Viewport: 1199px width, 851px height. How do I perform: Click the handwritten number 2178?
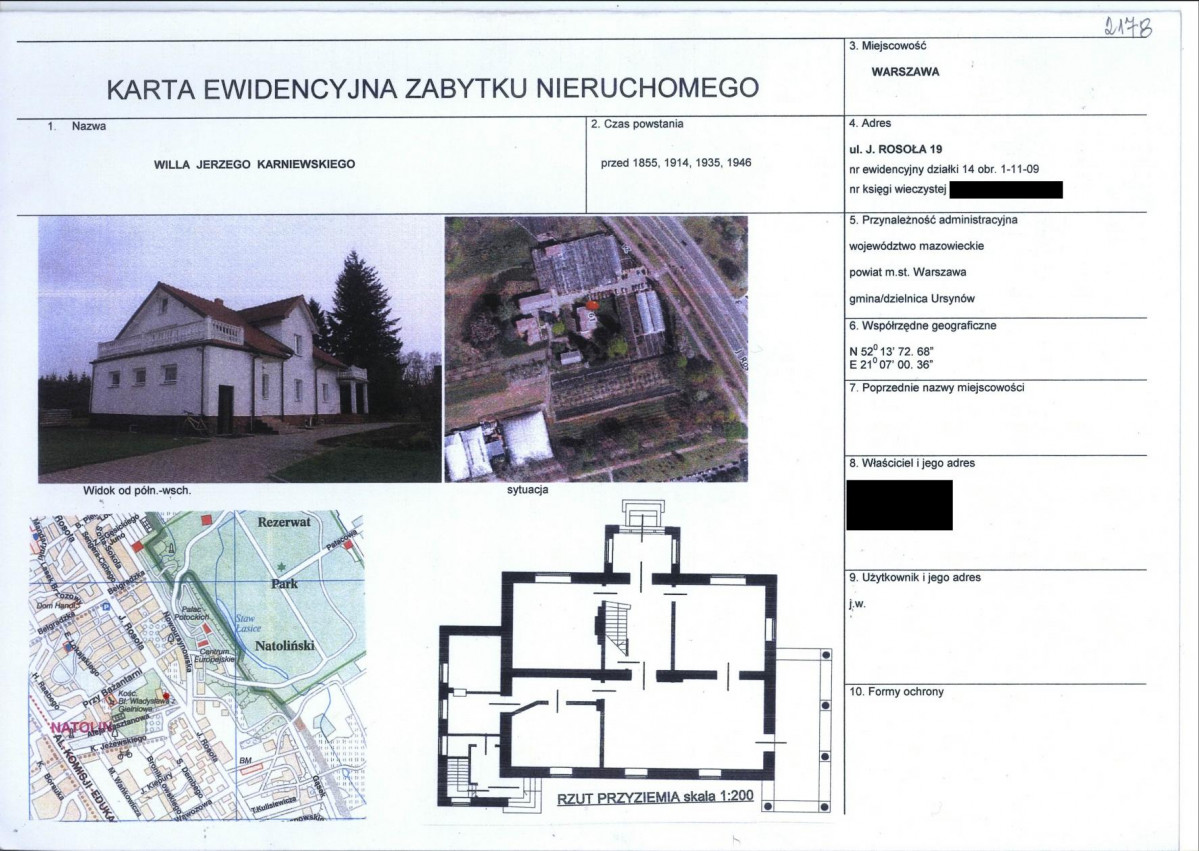pos(1128,27)
